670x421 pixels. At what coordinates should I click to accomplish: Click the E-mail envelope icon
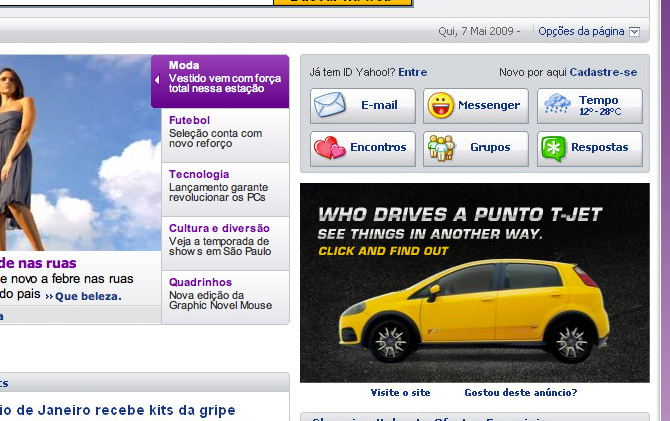pos(329,105)
